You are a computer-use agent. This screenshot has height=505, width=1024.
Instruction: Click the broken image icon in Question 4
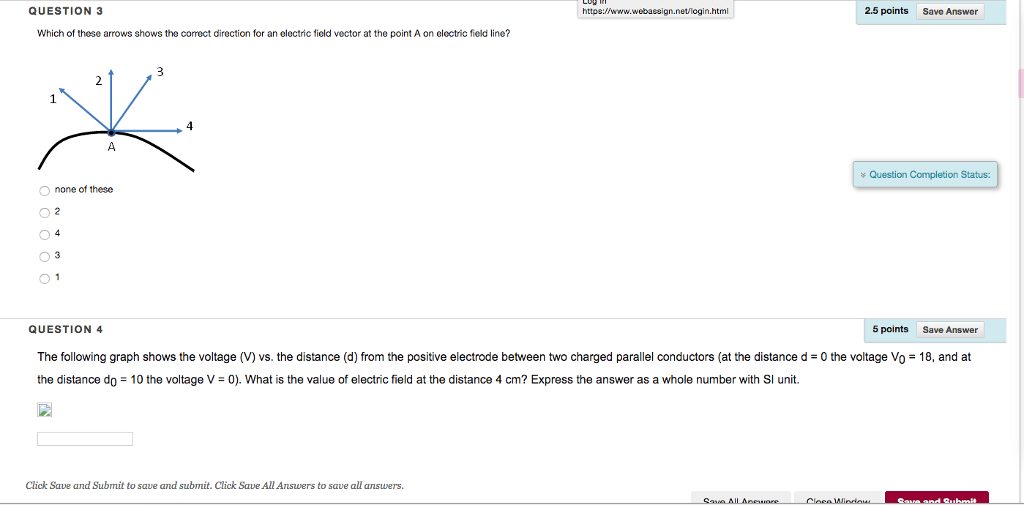[44, 410]
